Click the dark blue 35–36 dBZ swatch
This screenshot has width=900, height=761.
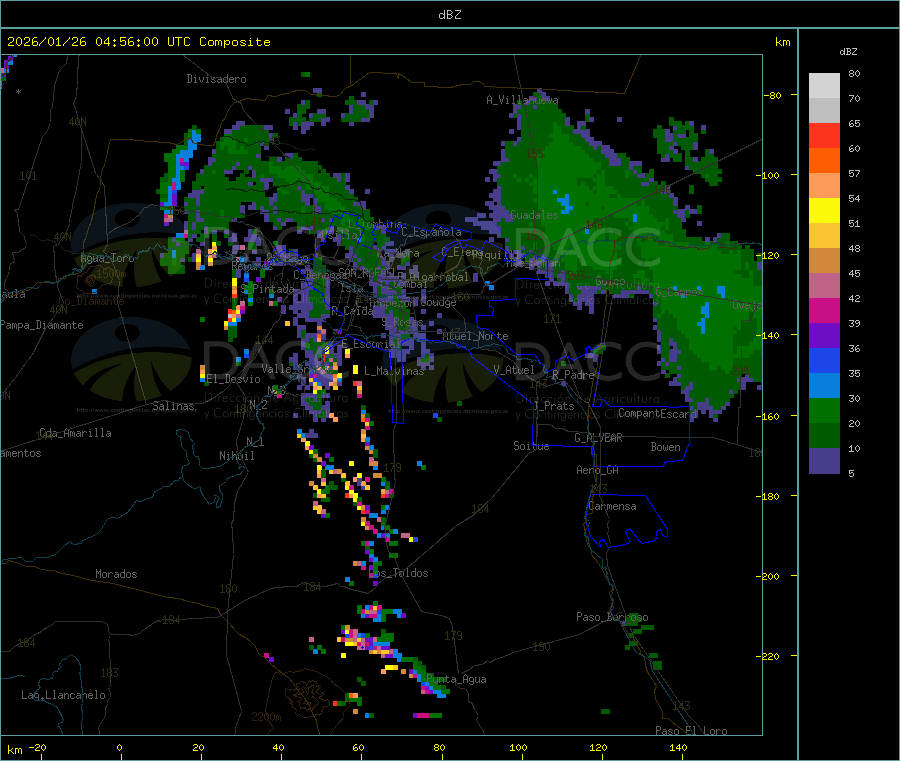click(824, 360)
